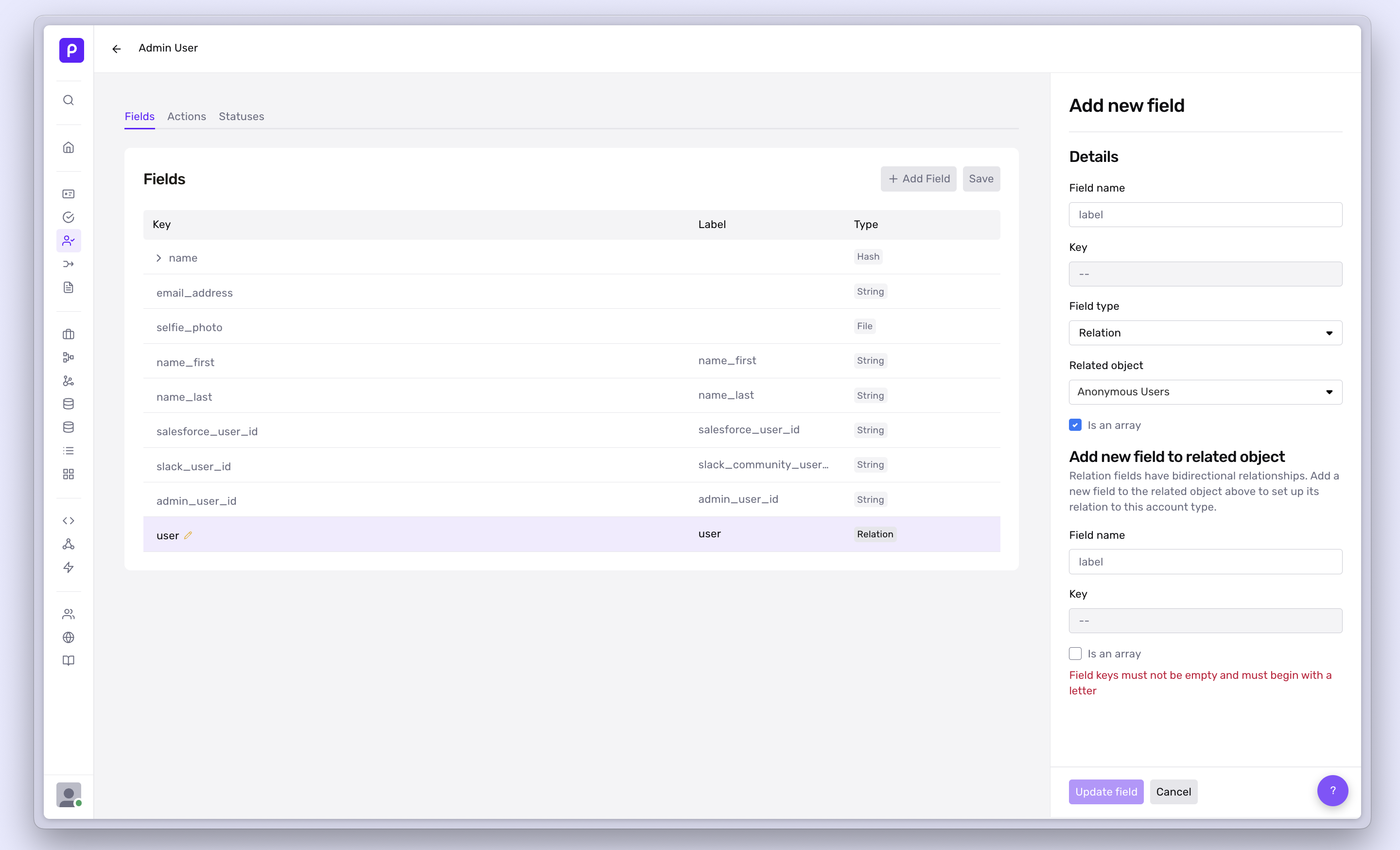Select the name_first key cell
This screenshot has height=850, width=1400.
[185, 362]
